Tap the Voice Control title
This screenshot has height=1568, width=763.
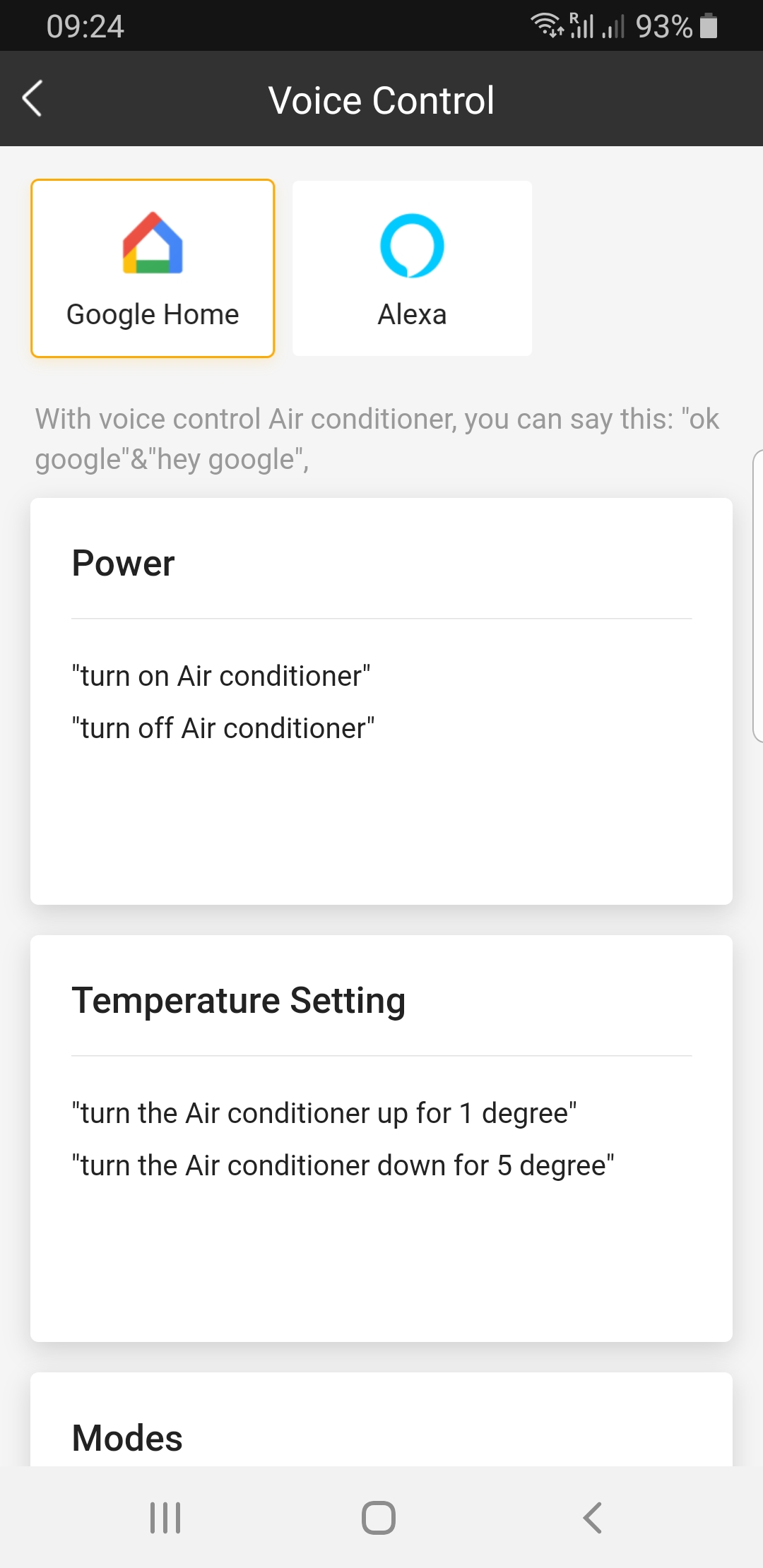[381, 100]
